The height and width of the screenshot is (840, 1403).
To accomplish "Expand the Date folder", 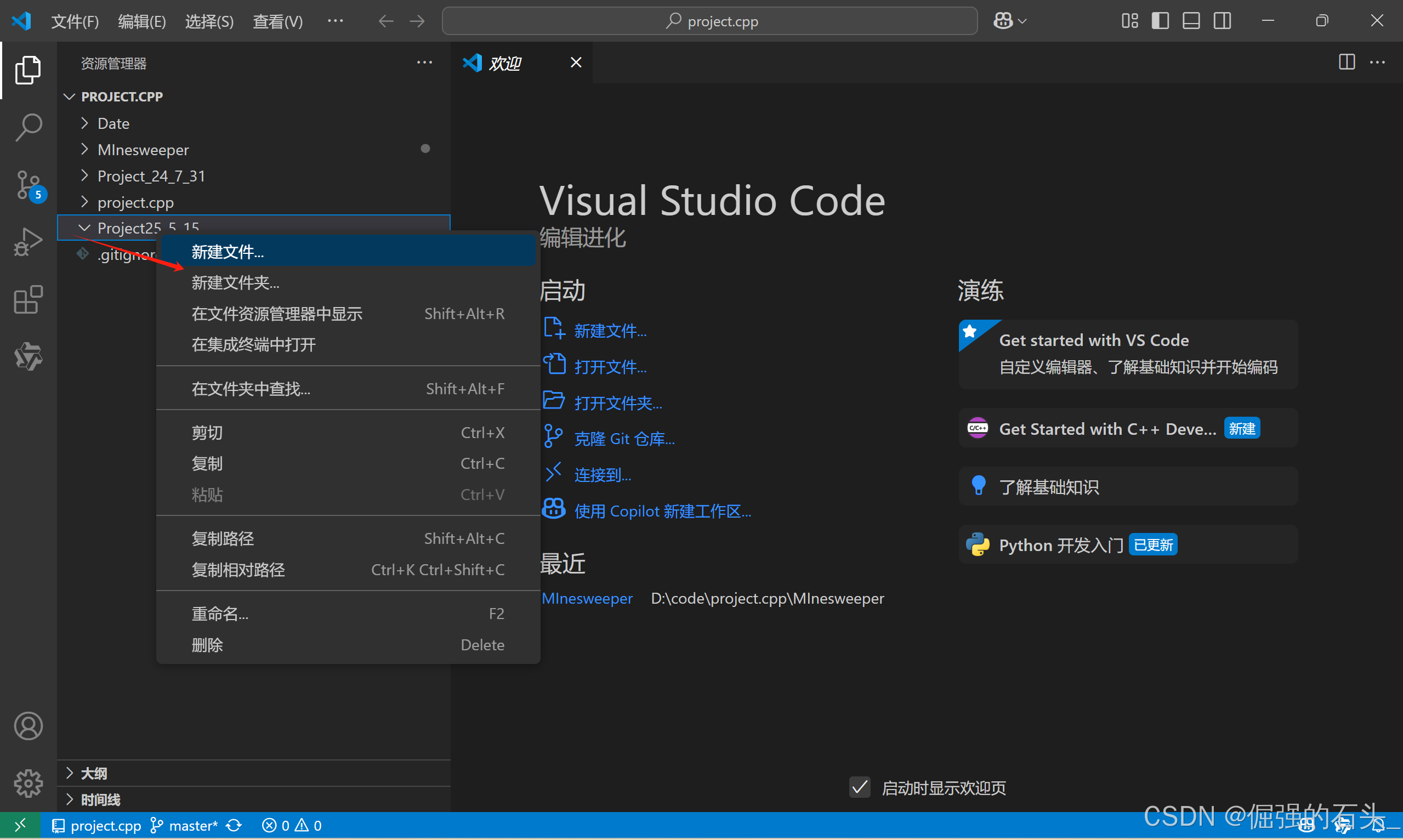I will 113,123.
